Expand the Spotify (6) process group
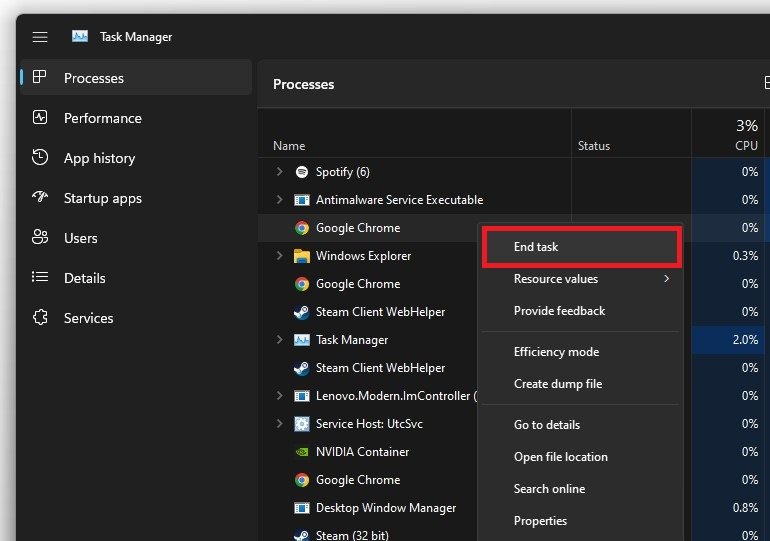The height and width of the screenshot is (541, 770). (280, 172)
